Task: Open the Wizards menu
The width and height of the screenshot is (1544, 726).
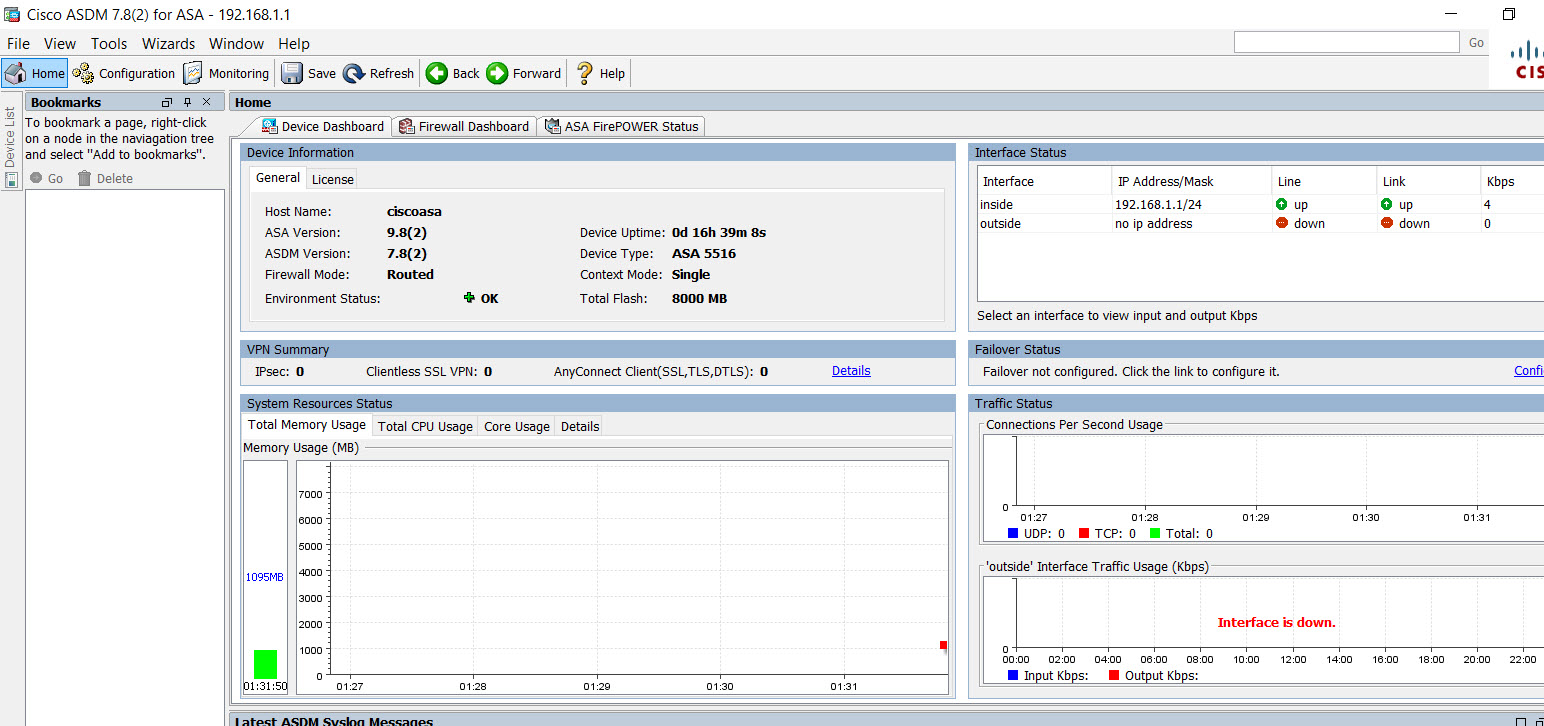Action: (168, 44)
